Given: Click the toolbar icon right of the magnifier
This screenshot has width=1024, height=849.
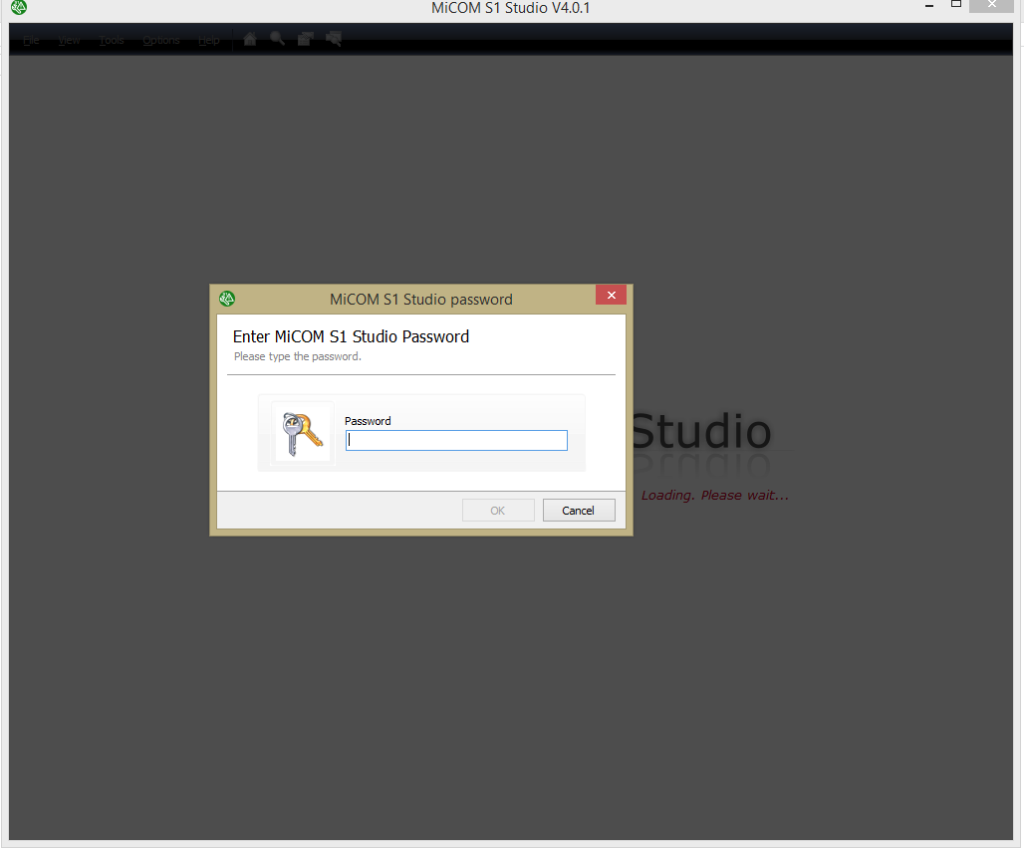Looking at the screenshot, I should pos(305,39).
